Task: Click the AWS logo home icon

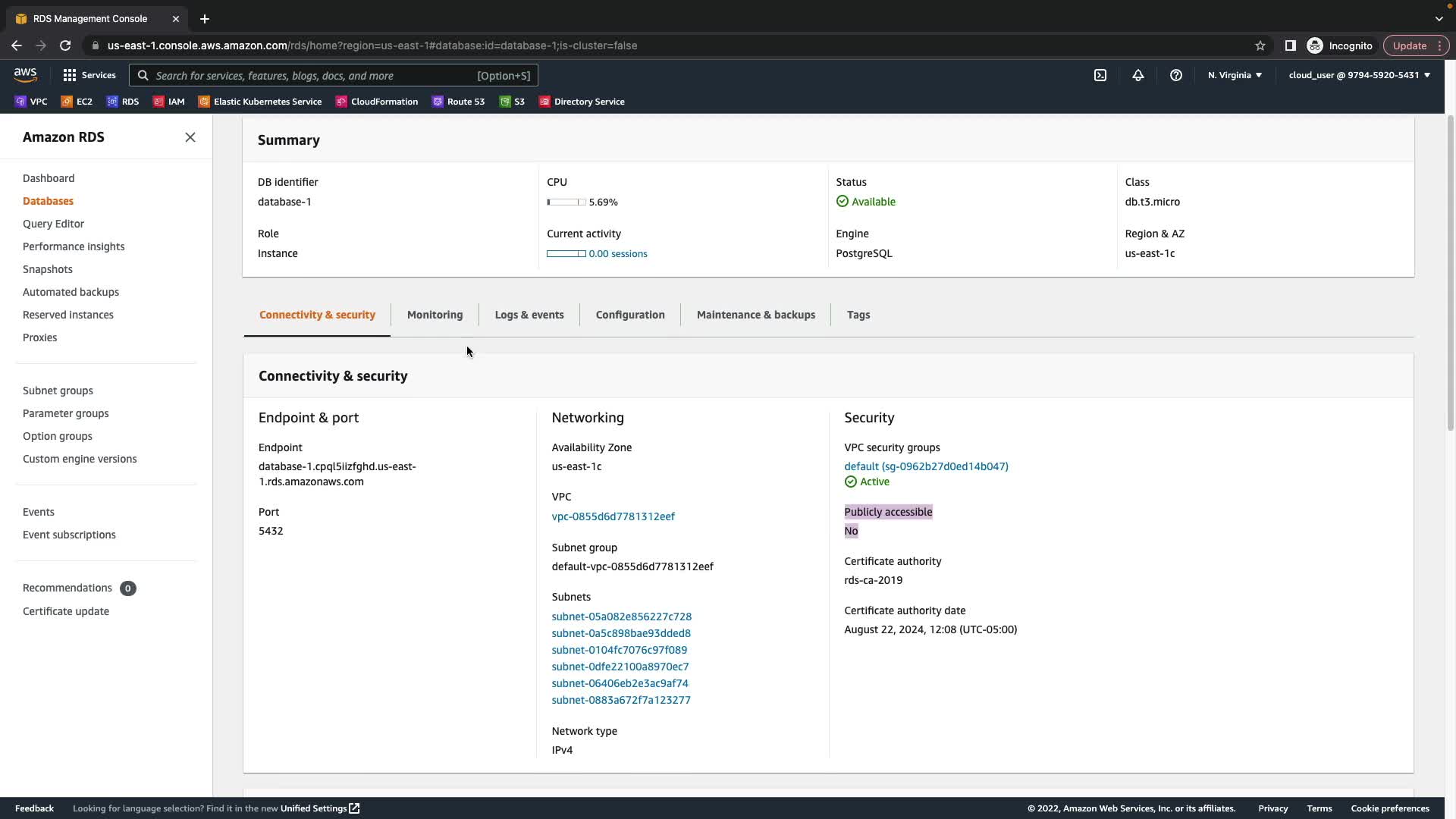Action: tap(25, 74)
